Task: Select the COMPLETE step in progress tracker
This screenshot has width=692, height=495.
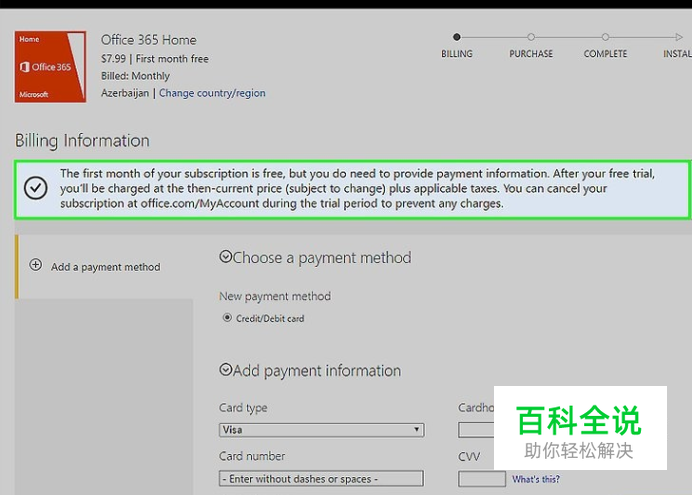Action: 605,46
